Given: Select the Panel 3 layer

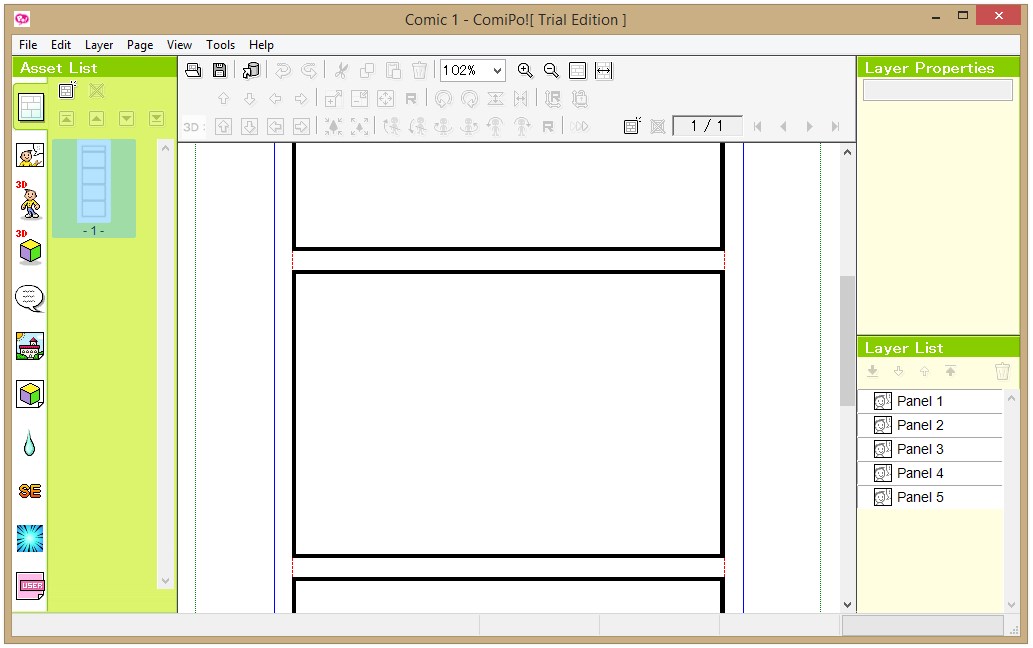Looking at the screenshot, I should click(x=919, y=449).
